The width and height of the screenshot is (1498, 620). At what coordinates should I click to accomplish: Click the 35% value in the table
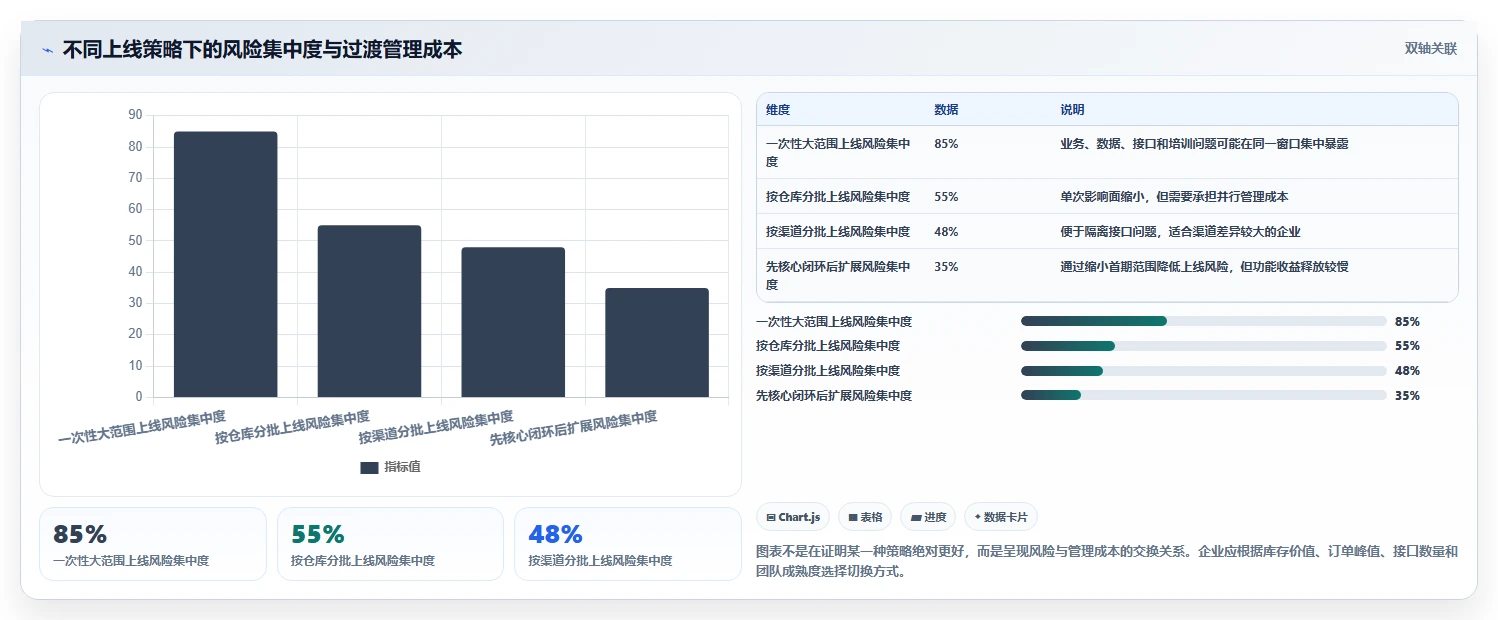coord(946,267)
